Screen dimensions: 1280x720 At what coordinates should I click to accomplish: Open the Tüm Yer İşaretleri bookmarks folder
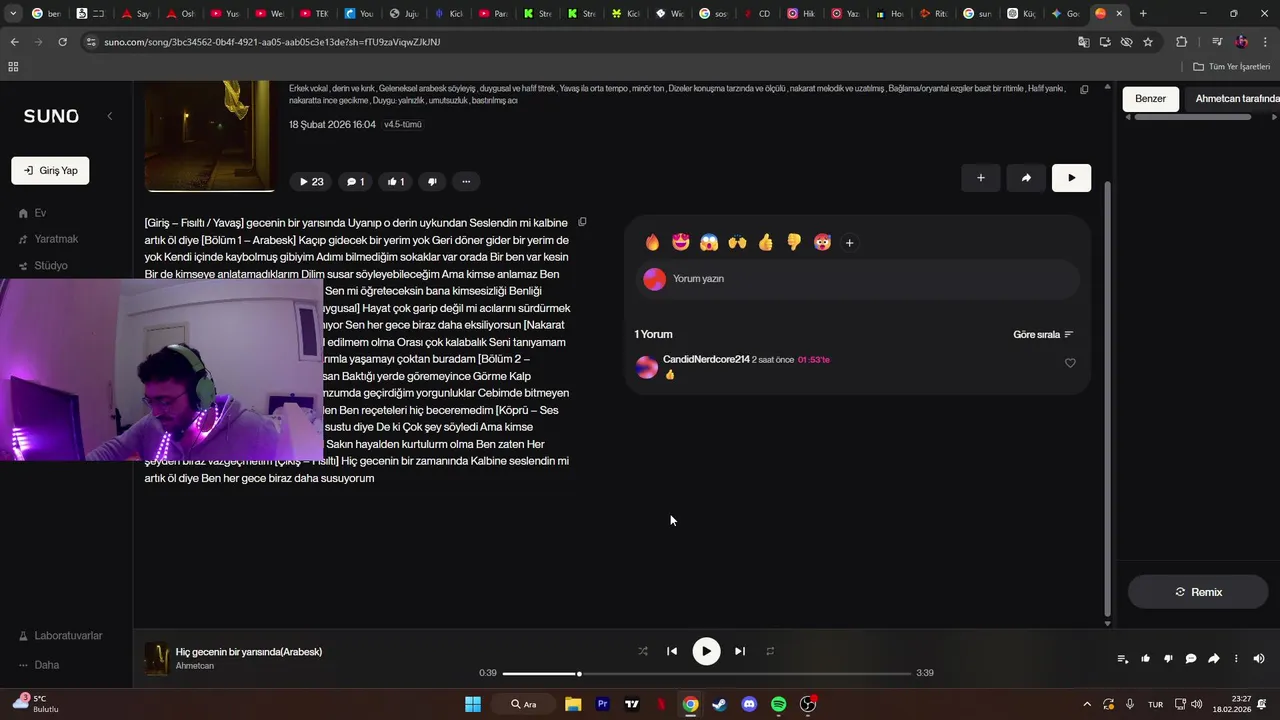(x=1232, y=67)
